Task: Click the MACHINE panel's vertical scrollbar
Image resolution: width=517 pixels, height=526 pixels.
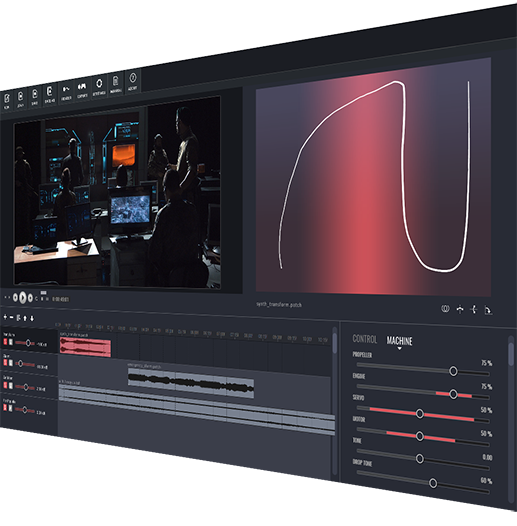Action: click(x=511, y=354)
